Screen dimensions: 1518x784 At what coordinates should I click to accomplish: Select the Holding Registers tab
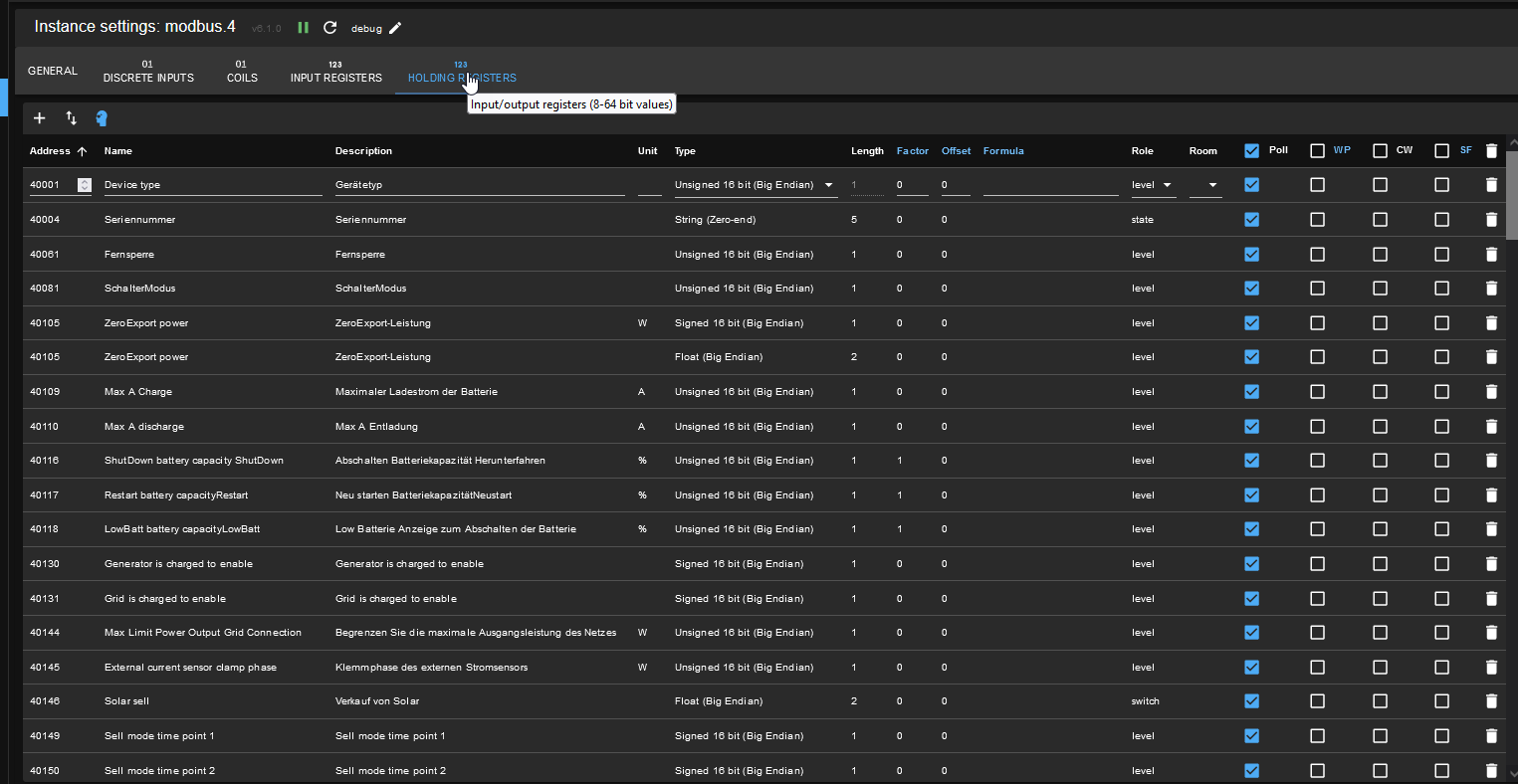point(462,72)
